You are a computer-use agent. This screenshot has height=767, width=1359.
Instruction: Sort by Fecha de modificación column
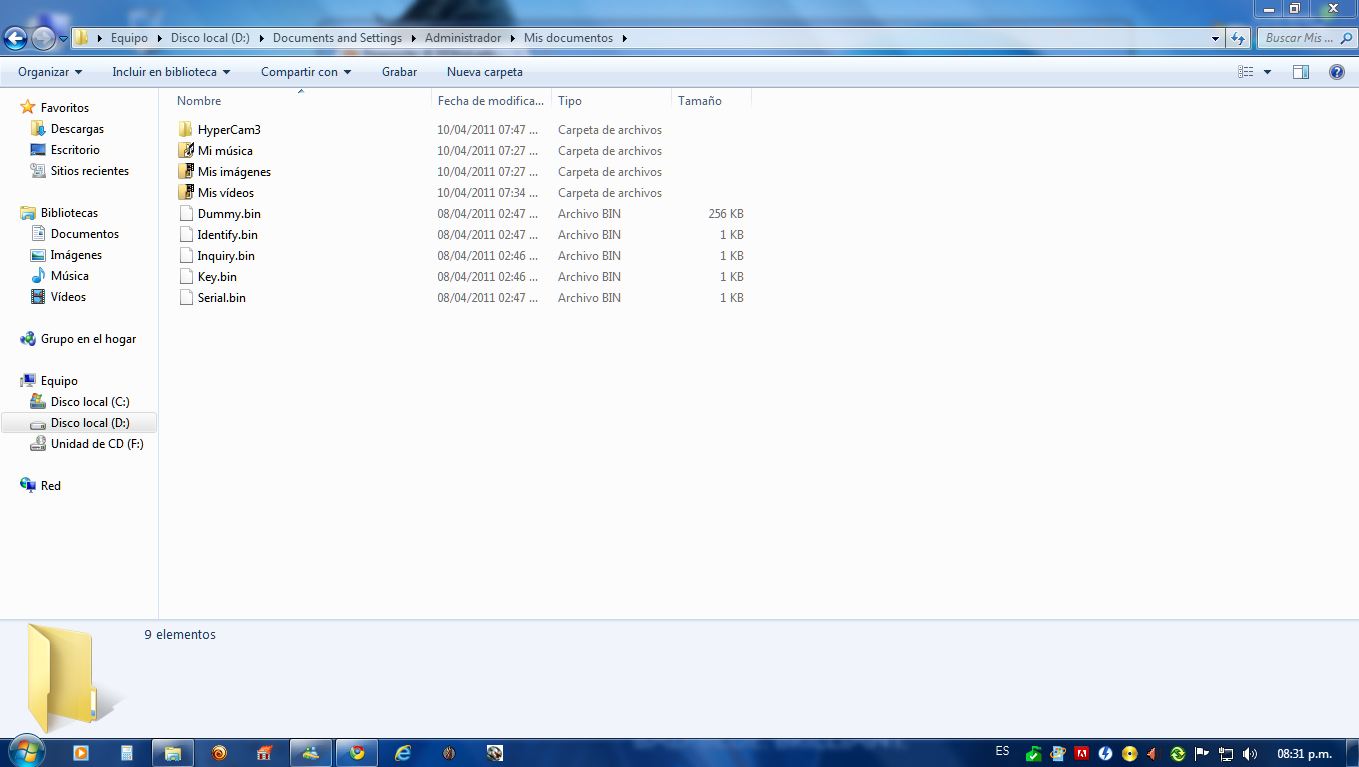(491, 101)
